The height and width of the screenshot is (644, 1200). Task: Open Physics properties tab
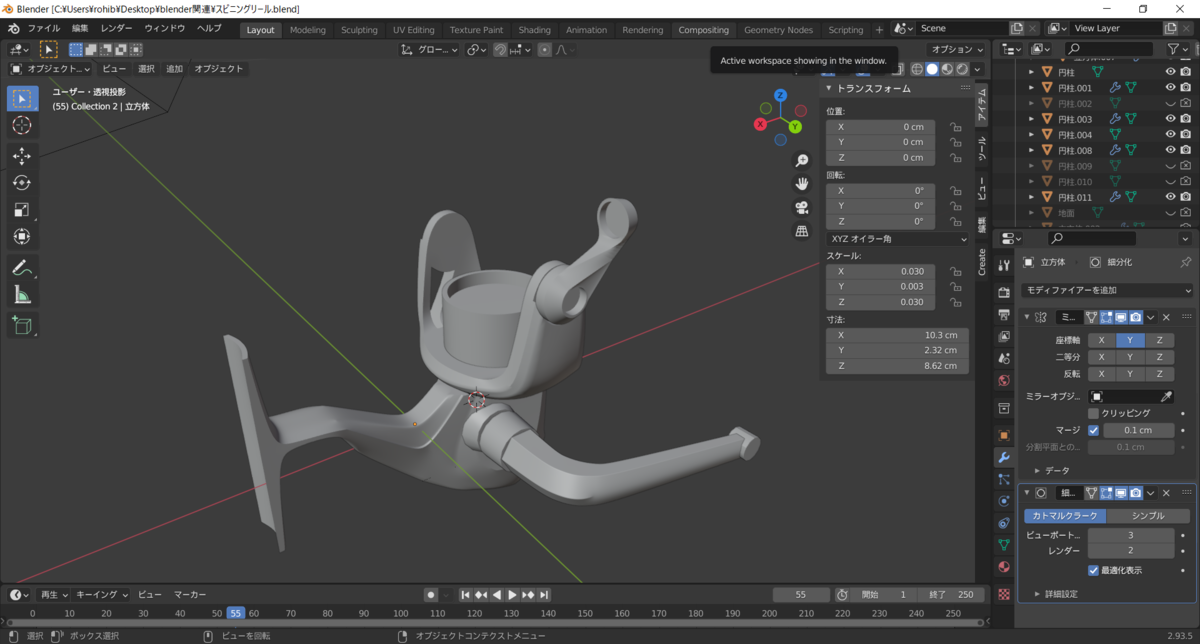point(1004,501)
